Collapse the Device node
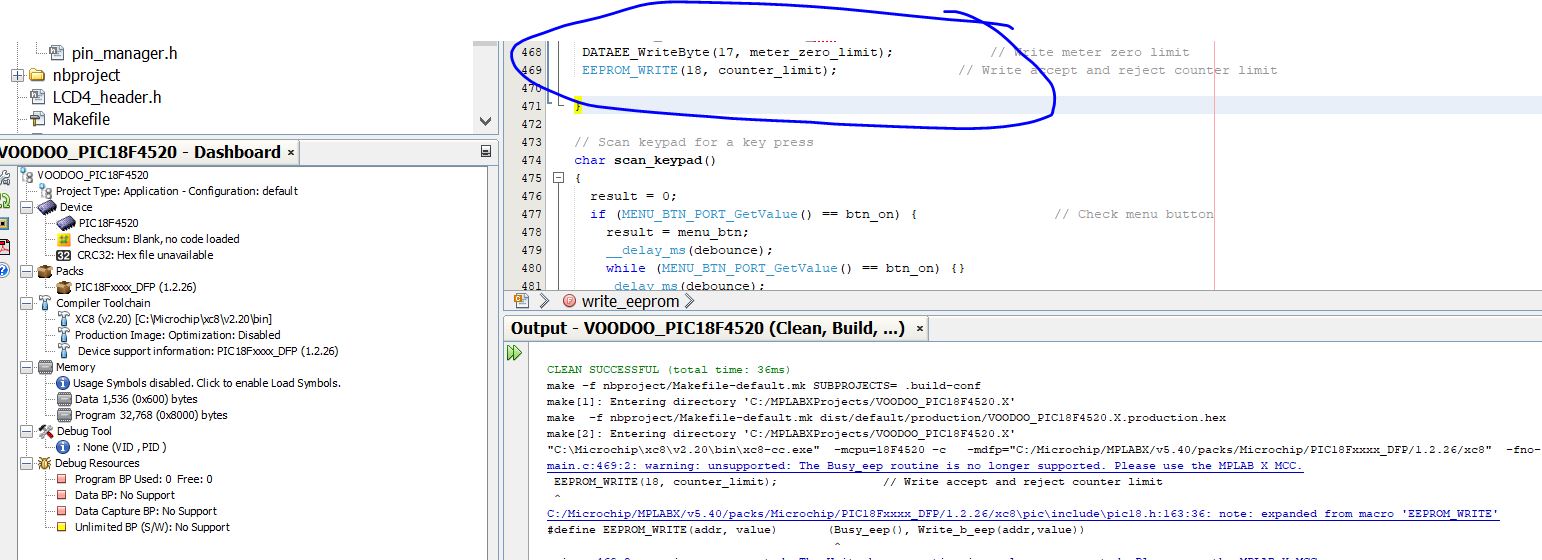Screen dimensions: 1542x560 (x=26, y=207)
